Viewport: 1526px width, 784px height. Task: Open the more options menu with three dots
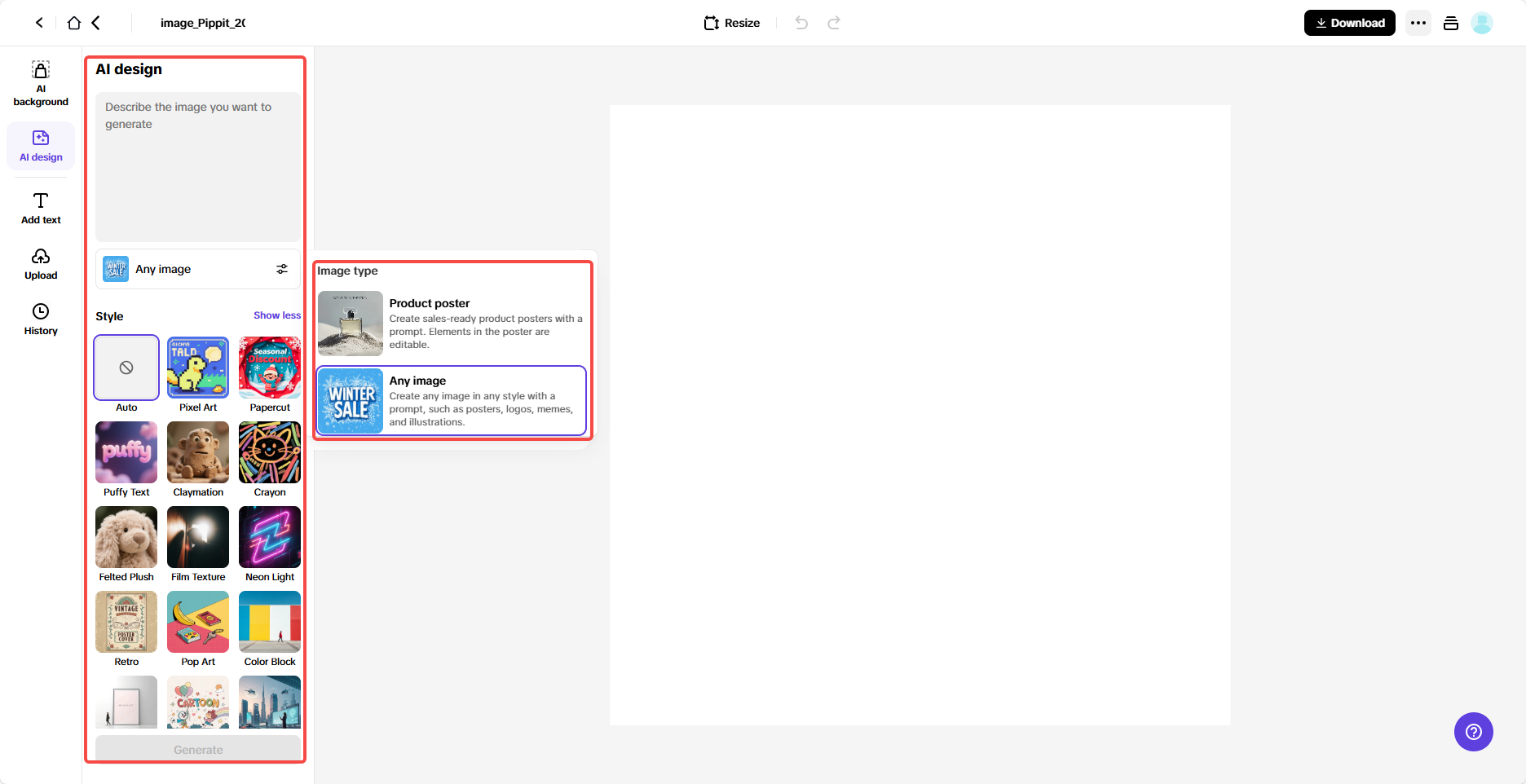[x=1418, y=22]
